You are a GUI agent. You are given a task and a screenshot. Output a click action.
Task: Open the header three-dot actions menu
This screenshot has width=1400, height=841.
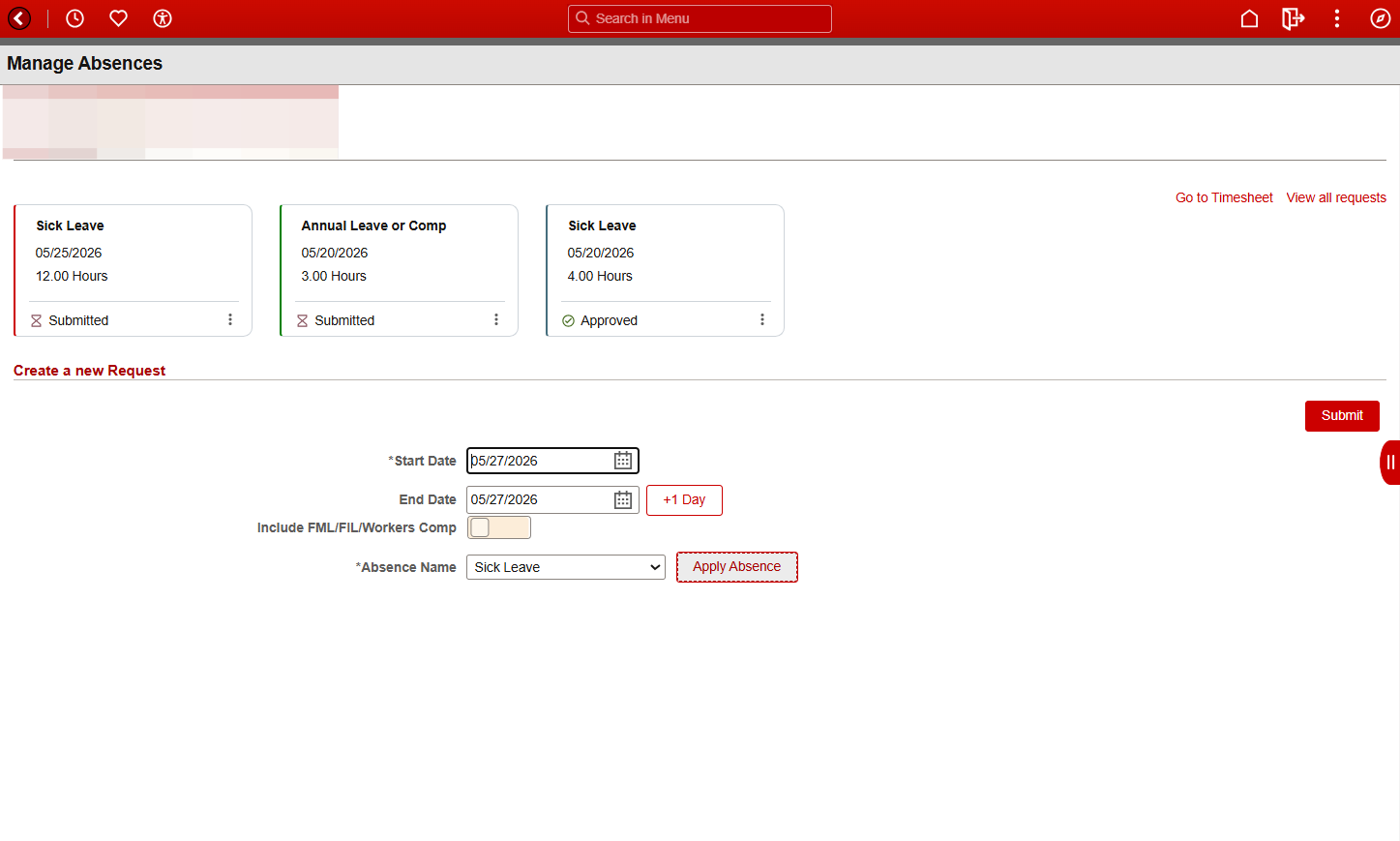tap(1337, 18)
